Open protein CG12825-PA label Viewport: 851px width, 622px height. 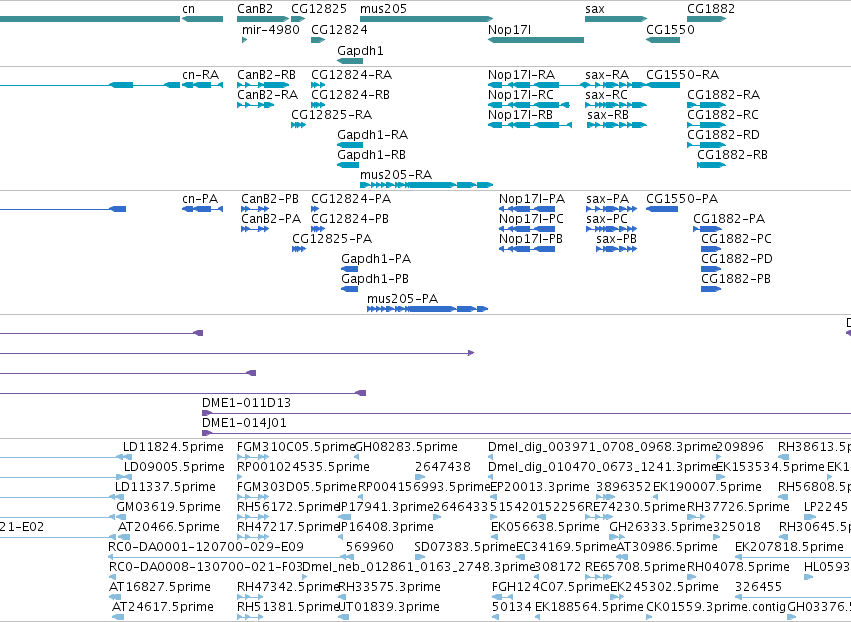point(332,239)
